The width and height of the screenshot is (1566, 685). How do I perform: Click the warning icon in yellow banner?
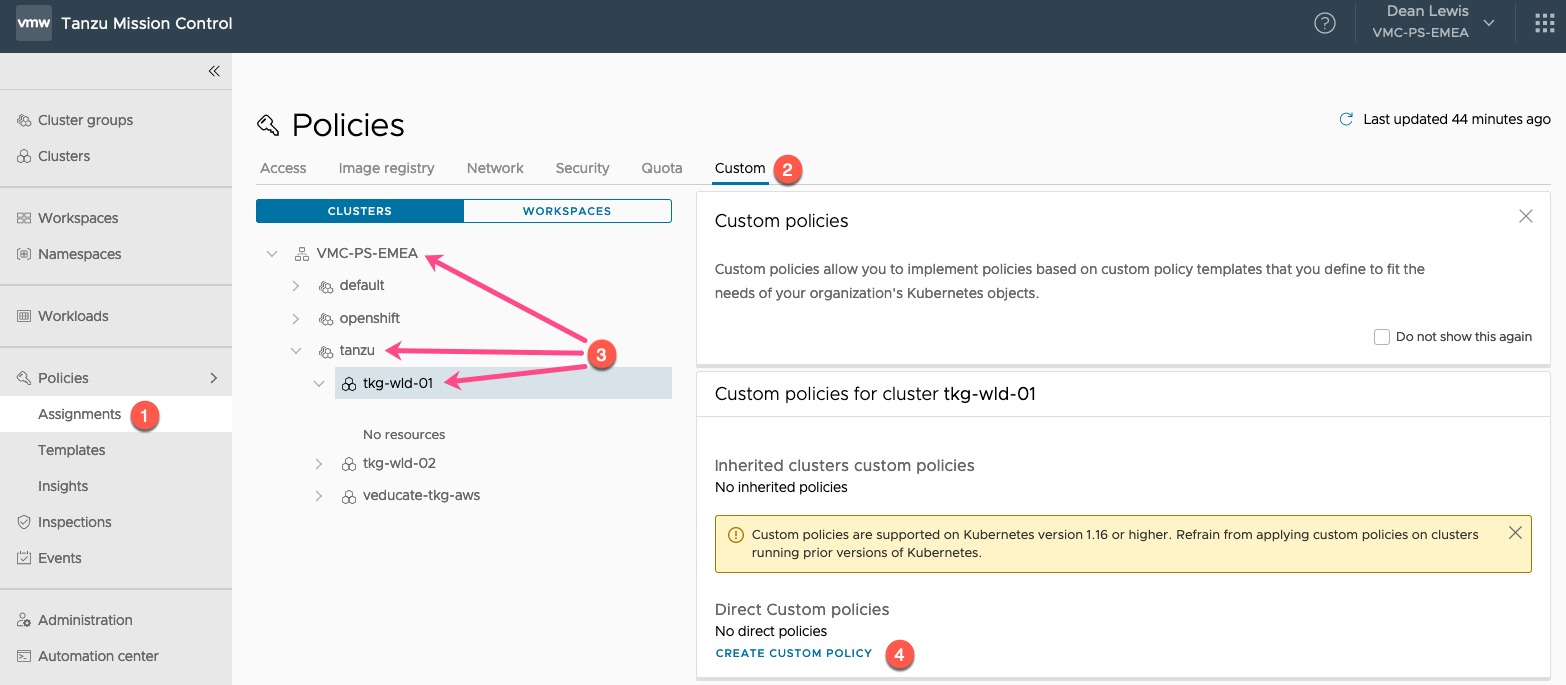click(x=736, y=535)
